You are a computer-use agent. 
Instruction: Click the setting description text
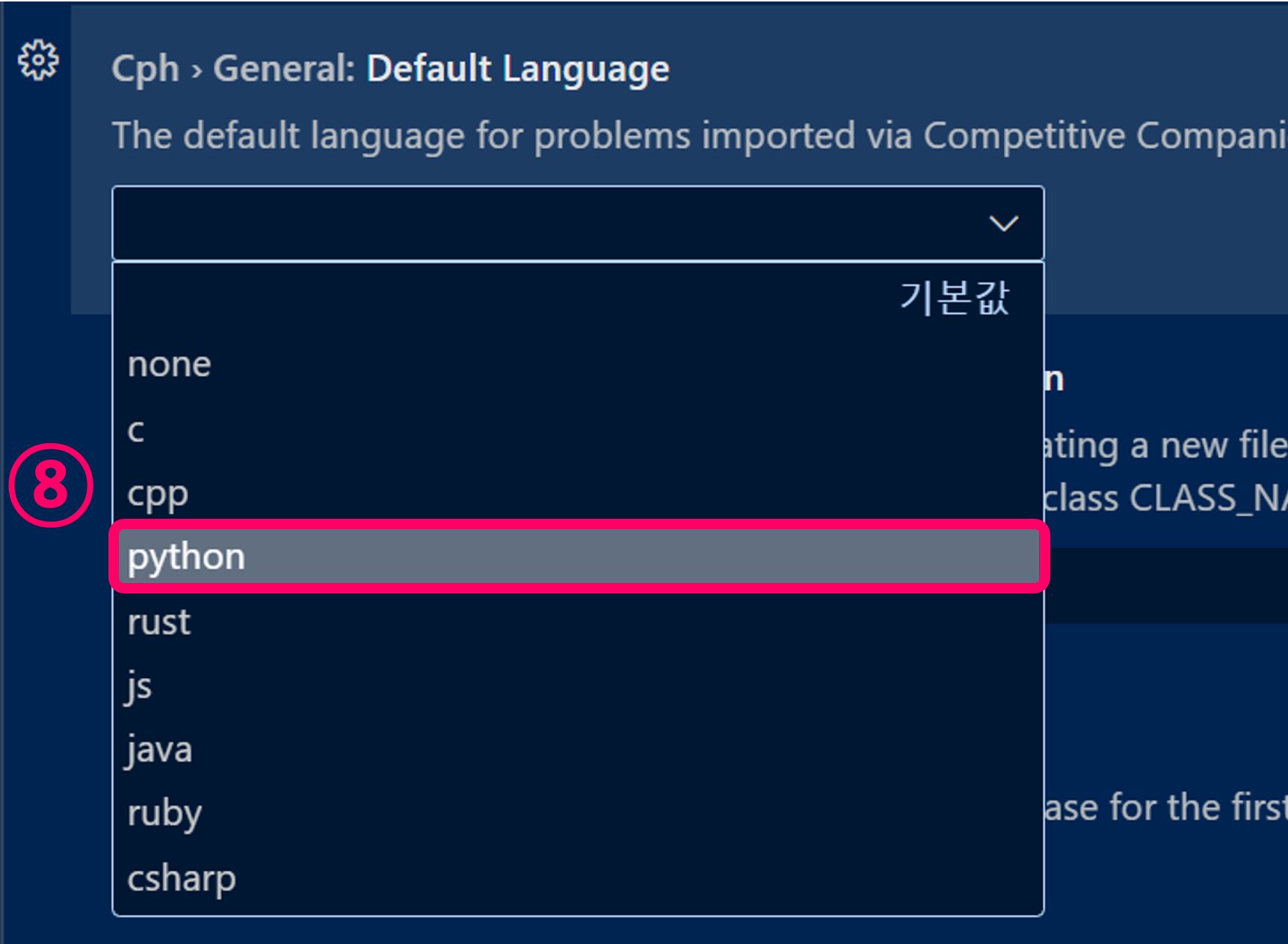(700, 136)
